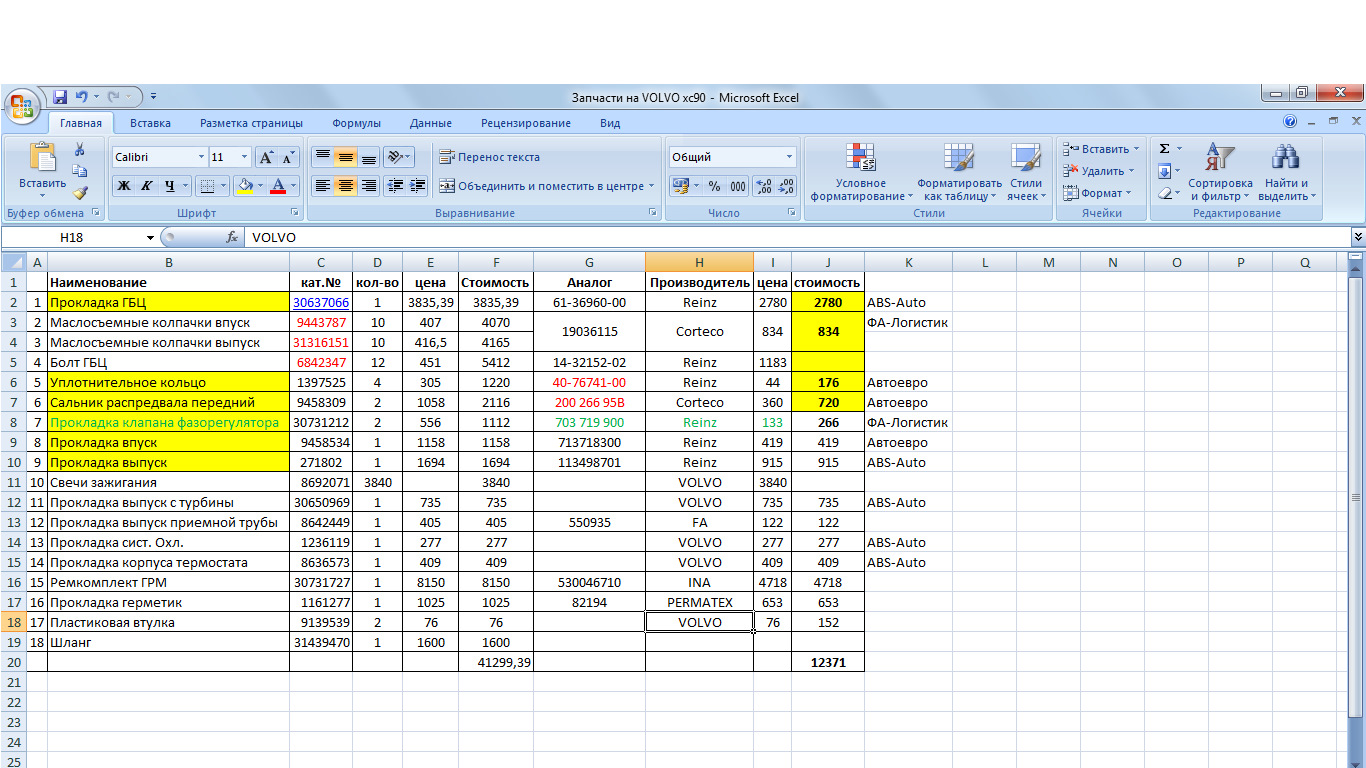
Task: Click the percent style icon
Action: (x=714, y=186)
